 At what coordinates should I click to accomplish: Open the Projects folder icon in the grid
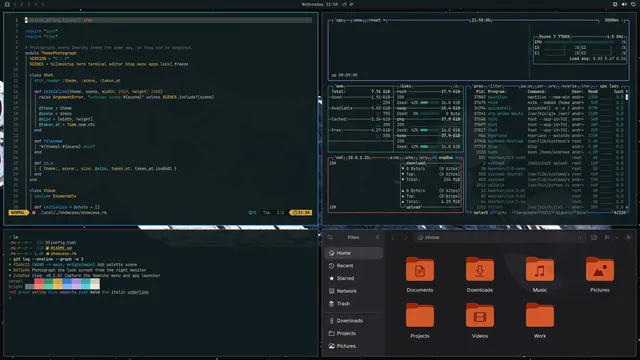pos(420,316)
